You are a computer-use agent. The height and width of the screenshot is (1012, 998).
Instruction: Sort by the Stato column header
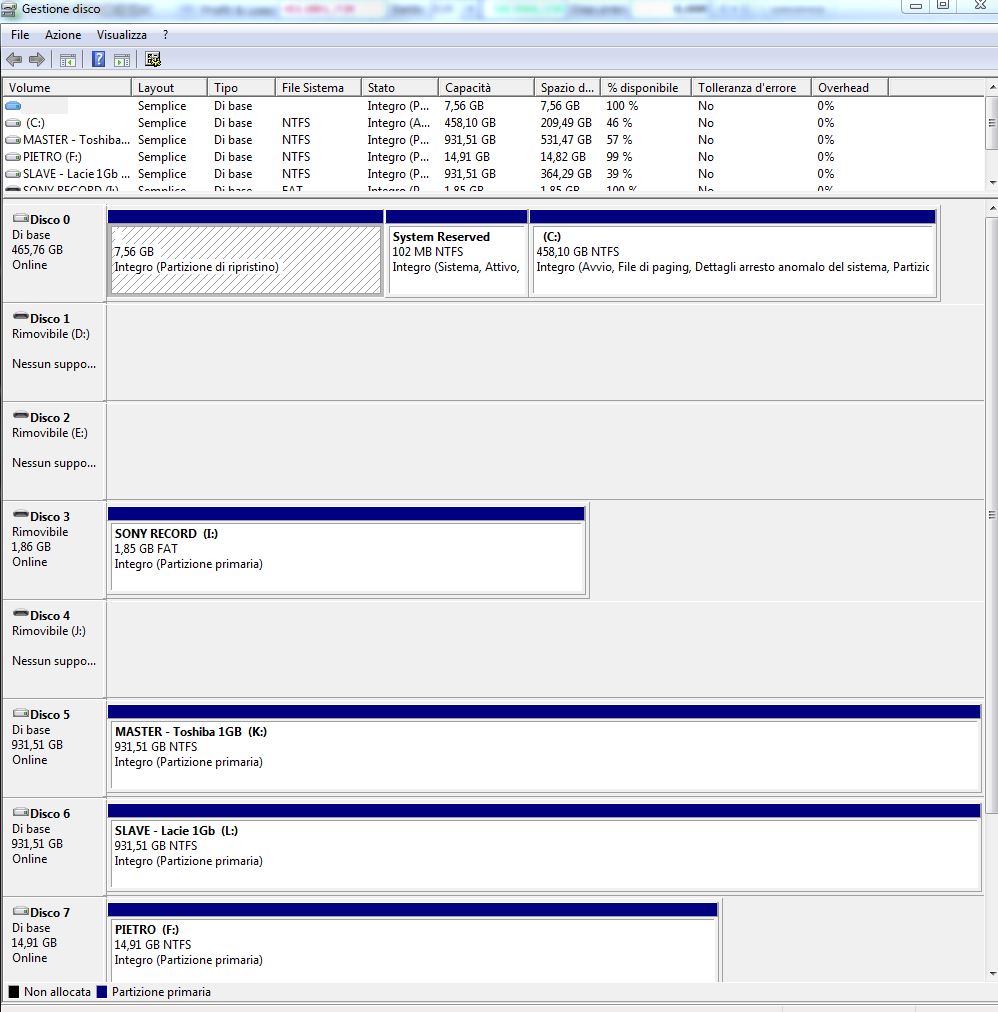click(400, 88)
